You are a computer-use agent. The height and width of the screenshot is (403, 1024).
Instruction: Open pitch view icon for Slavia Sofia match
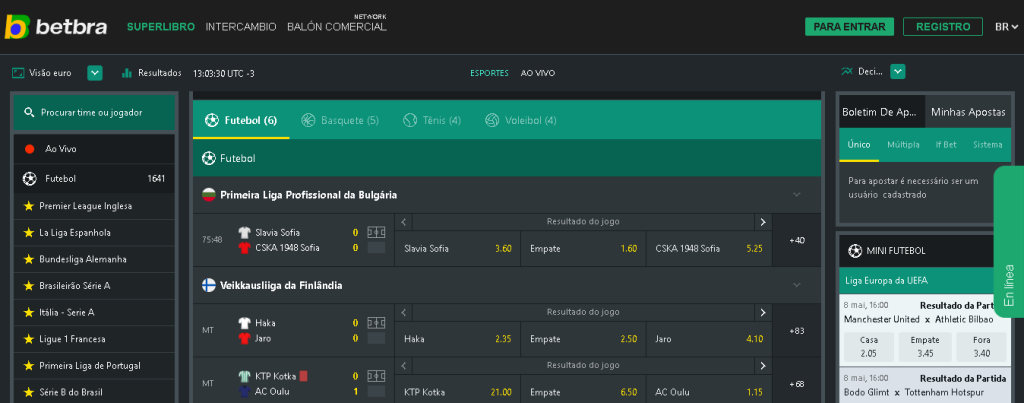(x=376, y=232)
